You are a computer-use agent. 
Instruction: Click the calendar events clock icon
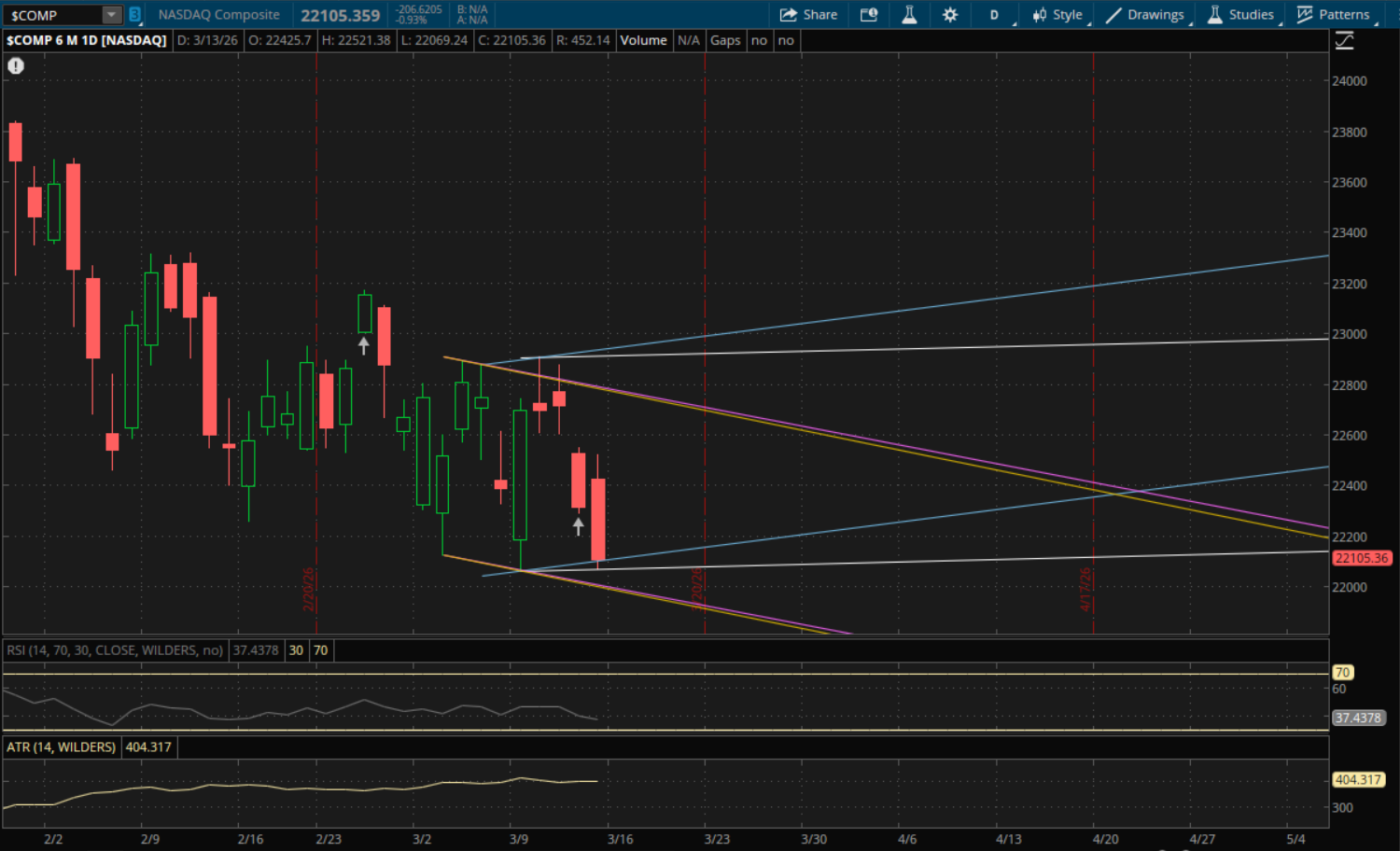(x=869, y=15)
